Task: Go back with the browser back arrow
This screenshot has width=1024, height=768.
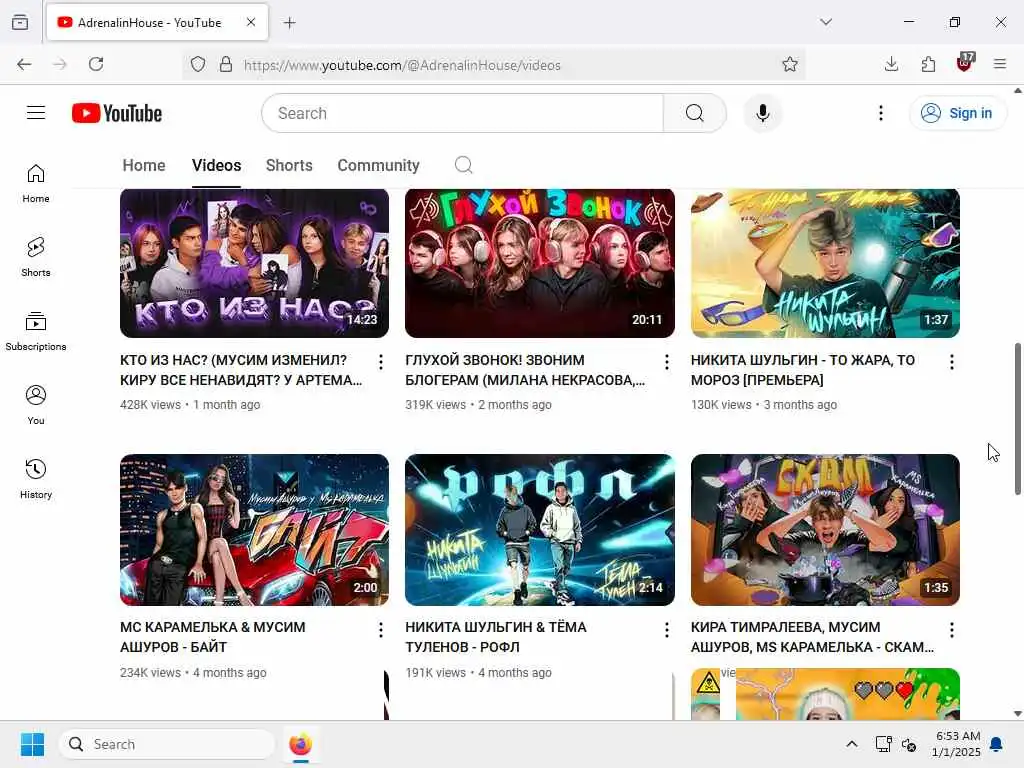Action: 24,64
